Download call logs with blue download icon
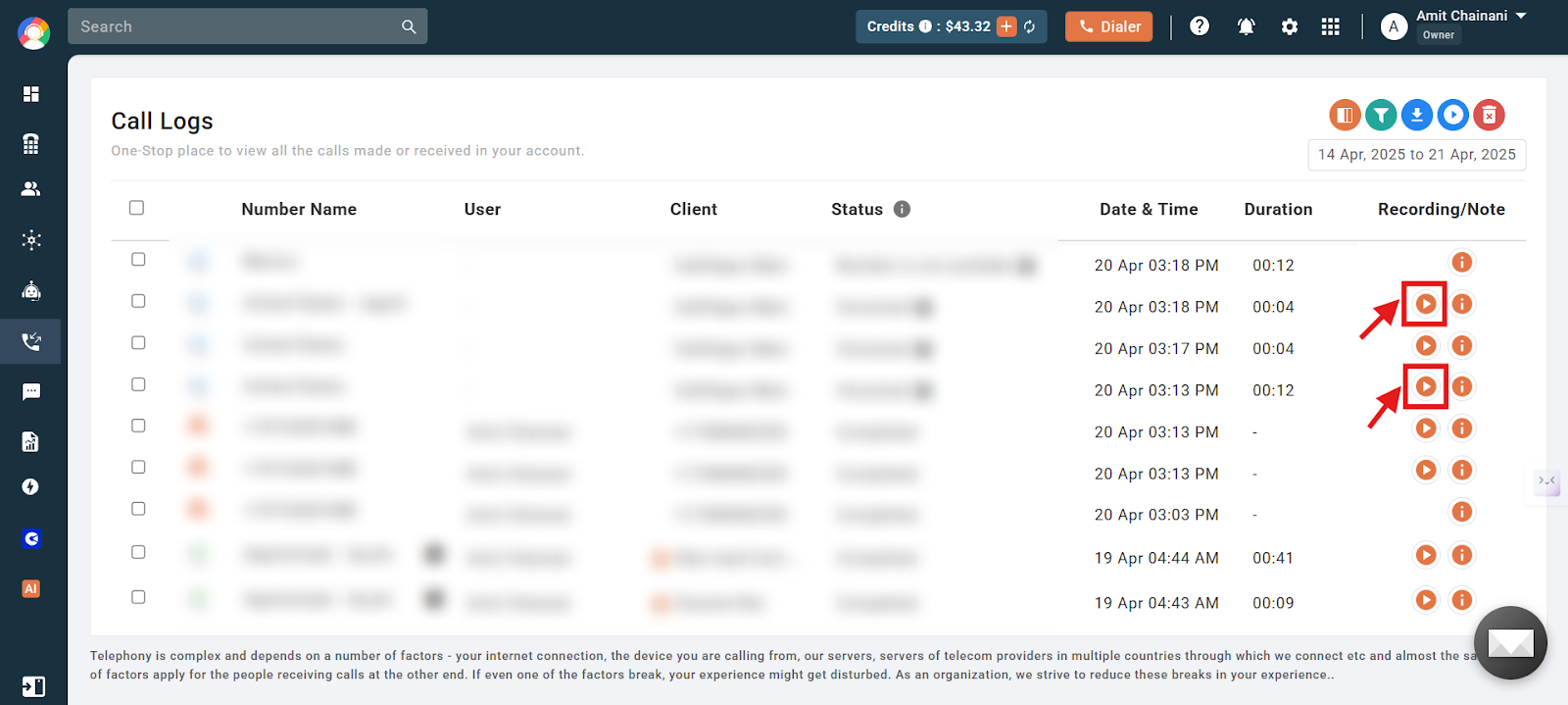This screenshot has height=705, width=1568. [x=1417, y=115]
